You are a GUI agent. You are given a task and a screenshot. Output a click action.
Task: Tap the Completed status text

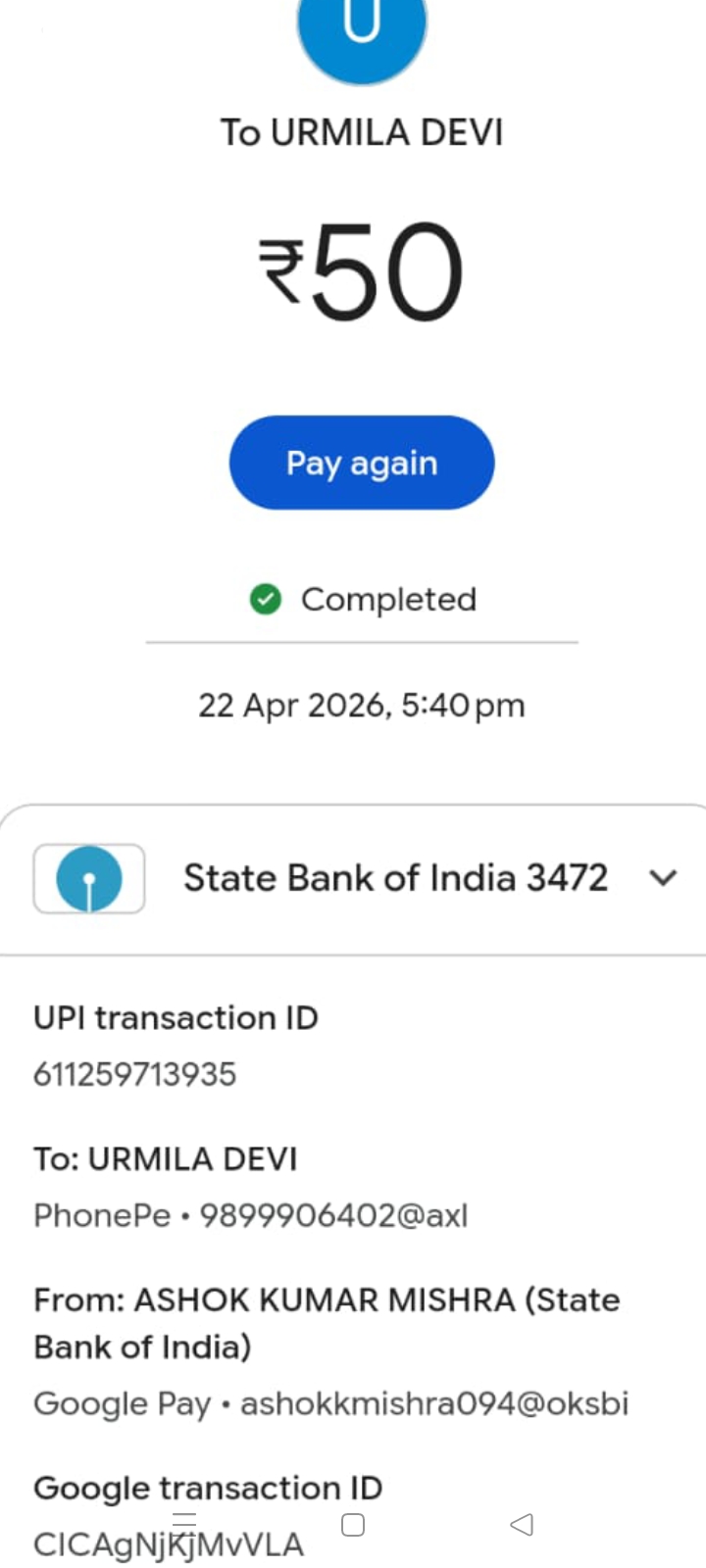(388, 599)
